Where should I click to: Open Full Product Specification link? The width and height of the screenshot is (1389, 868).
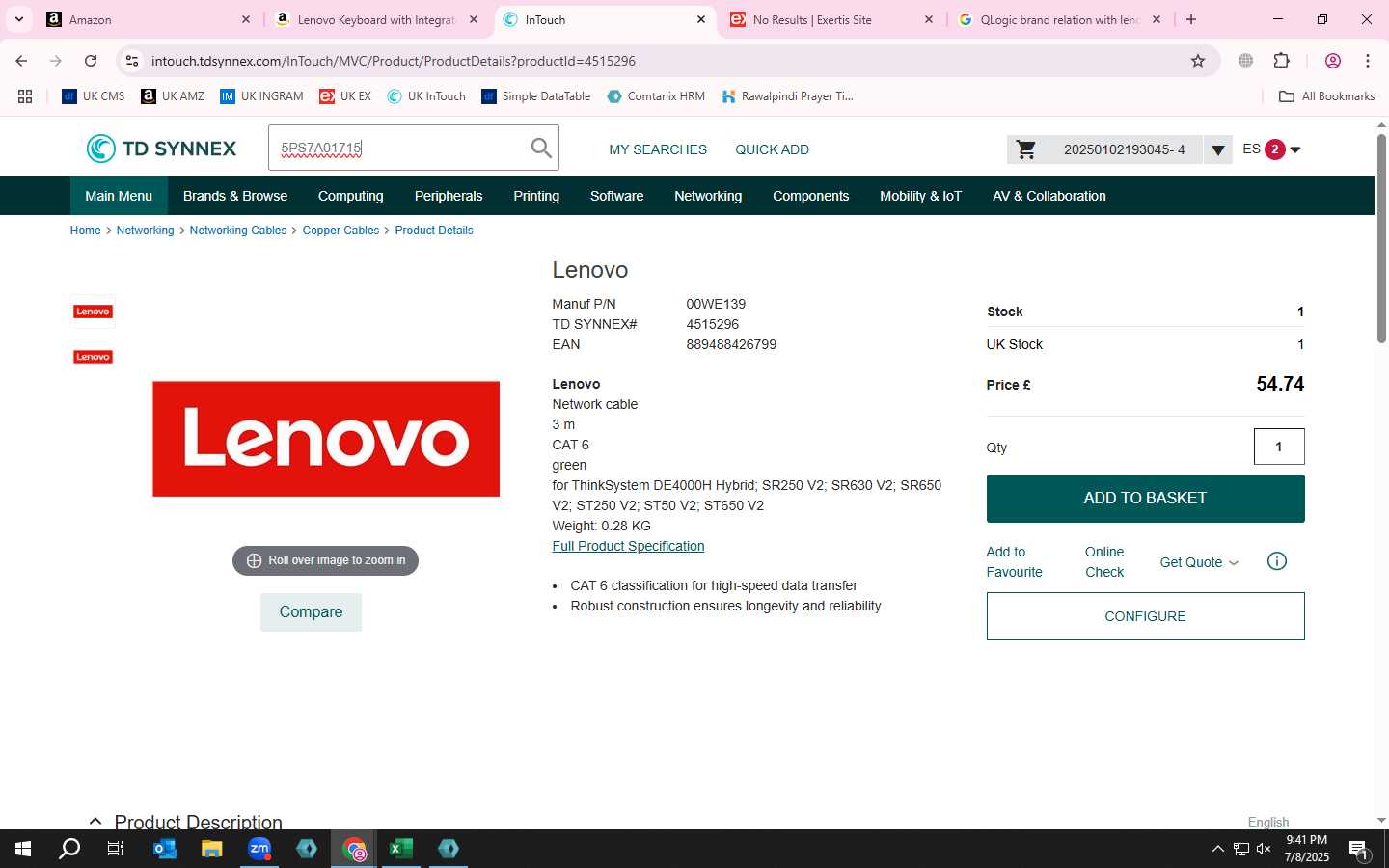pyautogui.click(x=628, y=546)
